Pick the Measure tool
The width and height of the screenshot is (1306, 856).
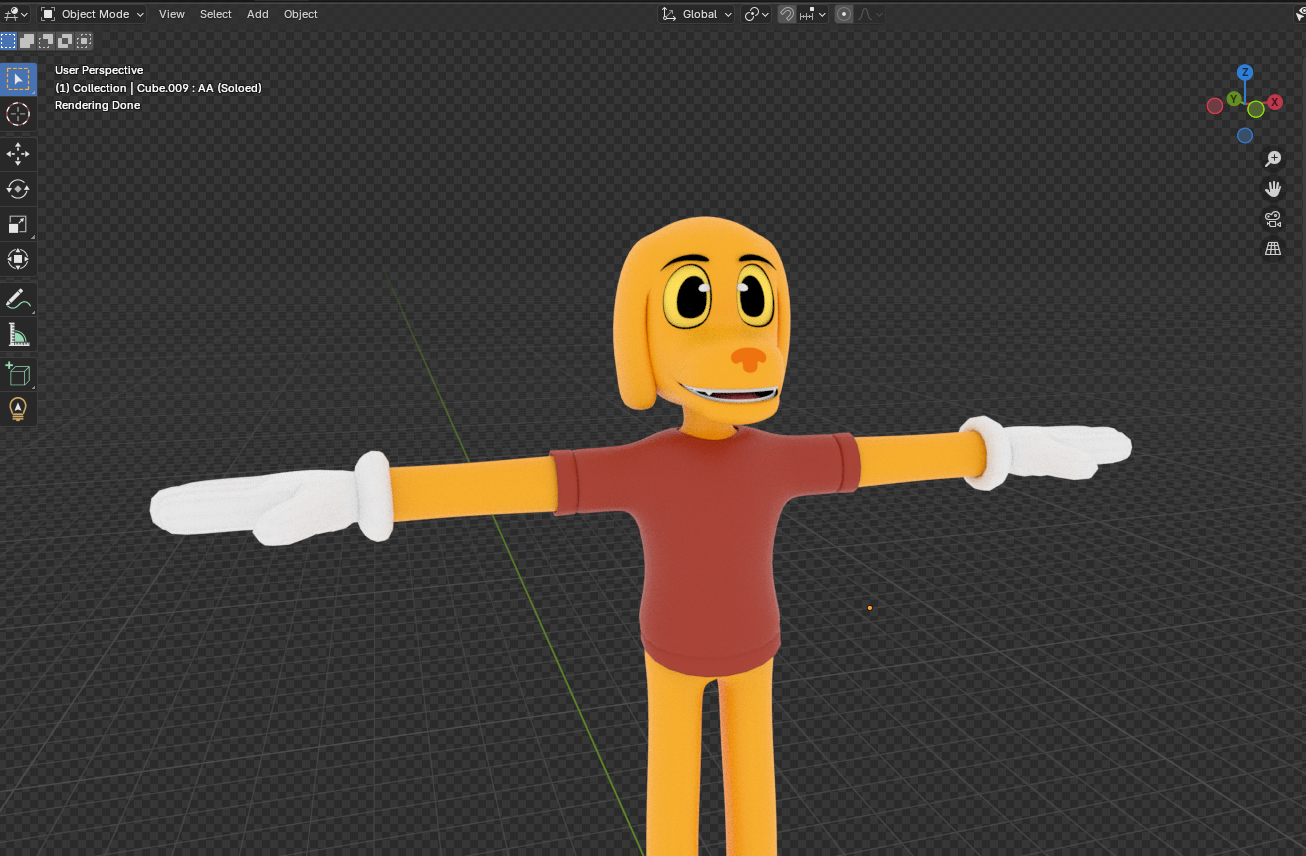point(18,334)
